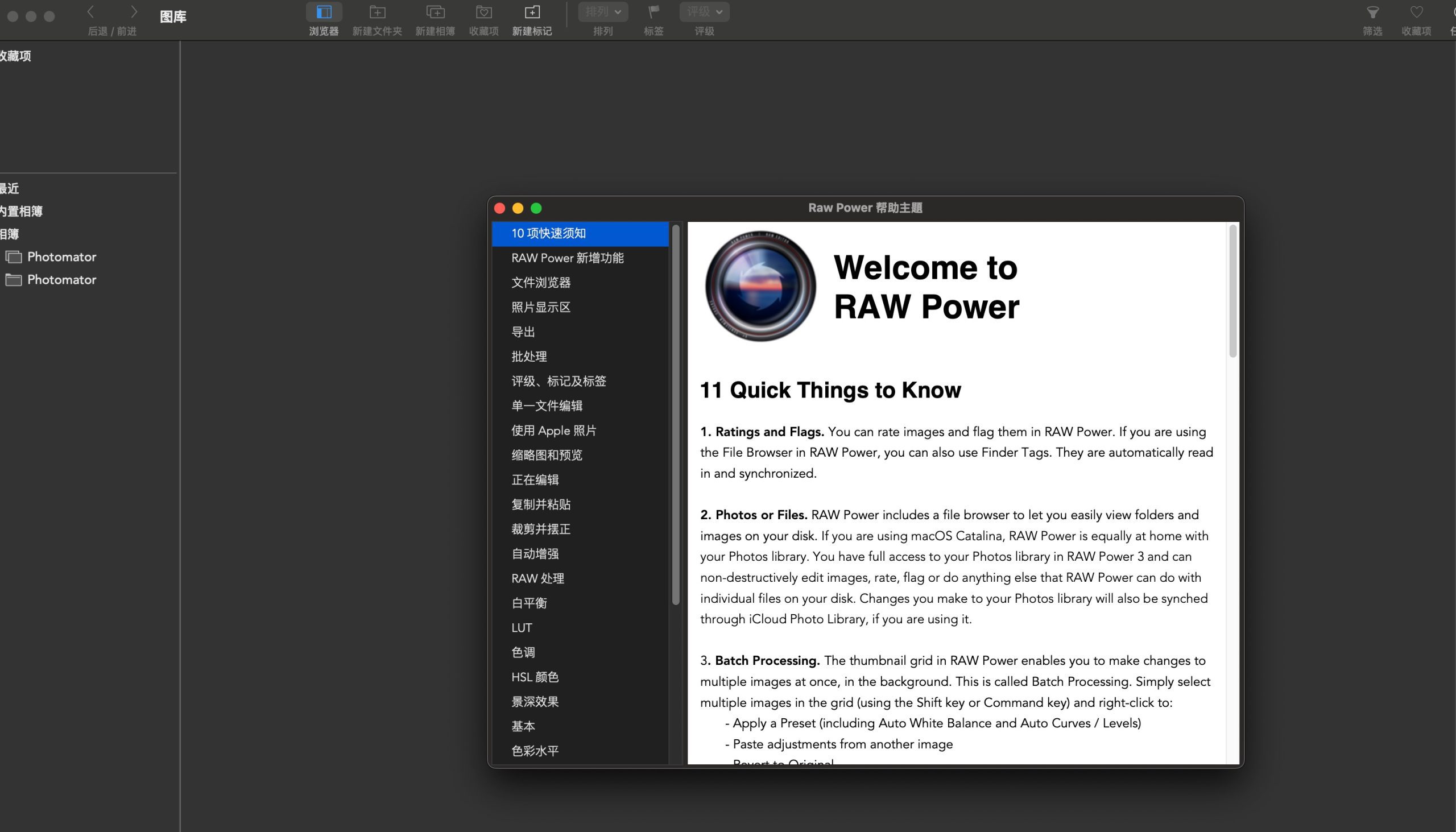
Task: Open help topic 复制并粘贴
Action: (580, 504)
